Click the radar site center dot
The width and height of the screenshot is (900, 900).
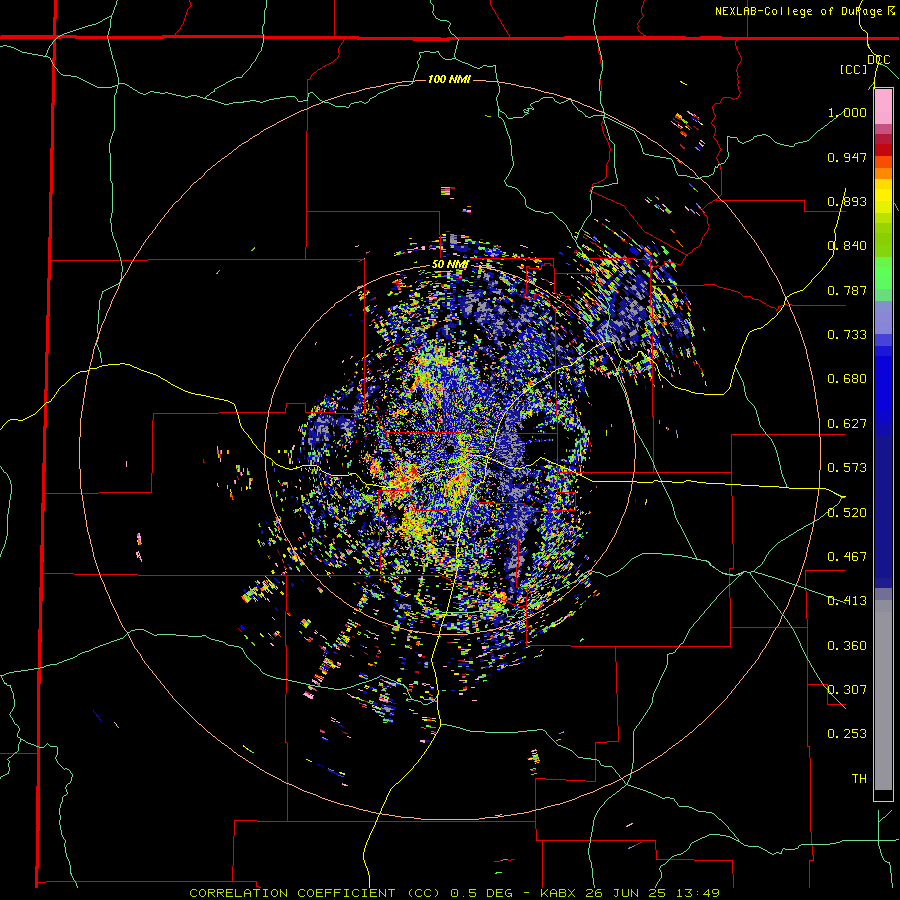point(450,448)
